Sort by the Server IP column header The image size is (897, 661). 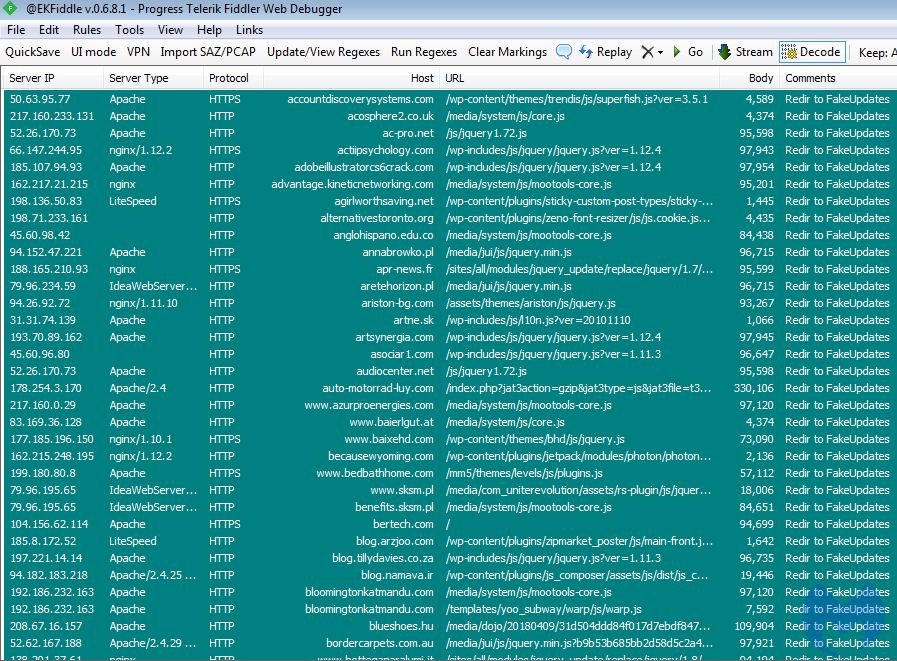coord(34,78)
